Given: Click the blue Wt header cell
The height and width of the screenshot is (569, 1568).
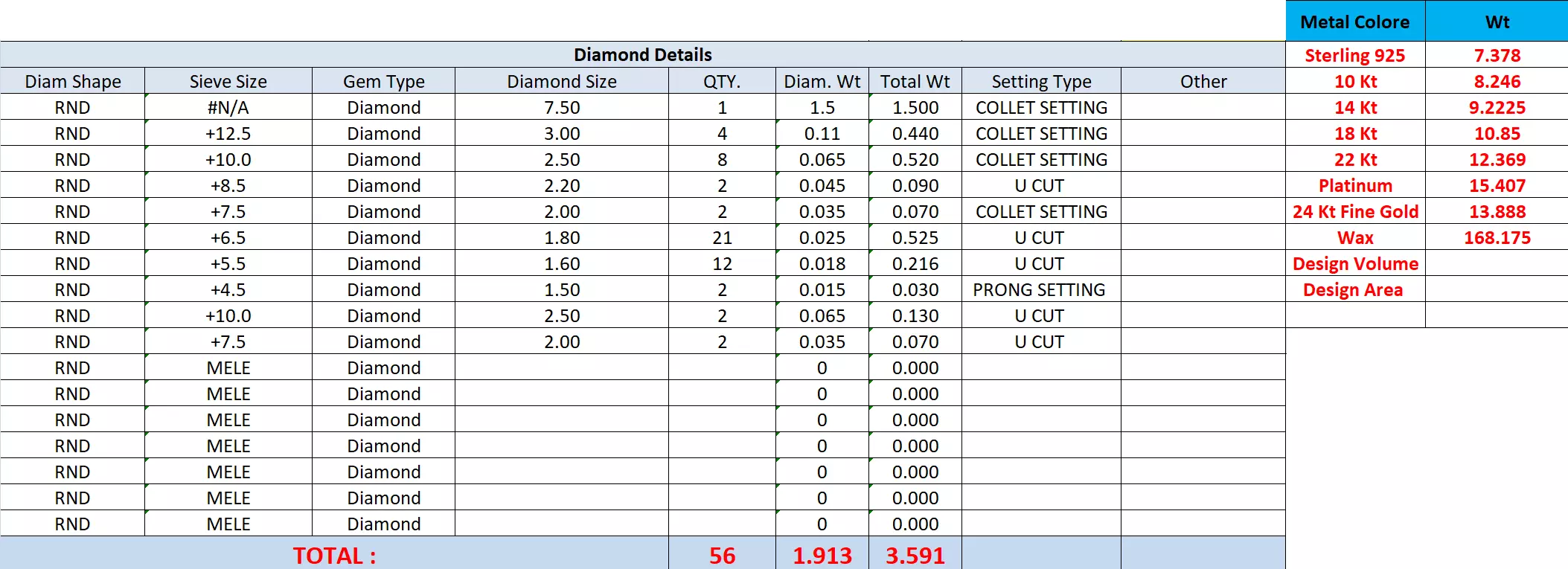Looking at the screenshot, I should (1497, 22).
